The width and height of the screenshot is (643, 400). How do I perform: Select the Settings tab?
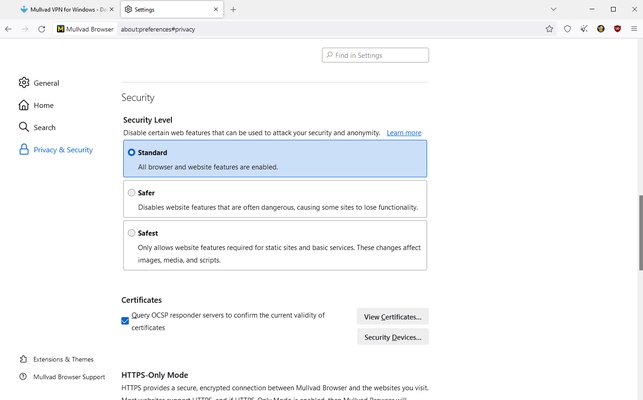pyautogui.click(x=172, y=9)
